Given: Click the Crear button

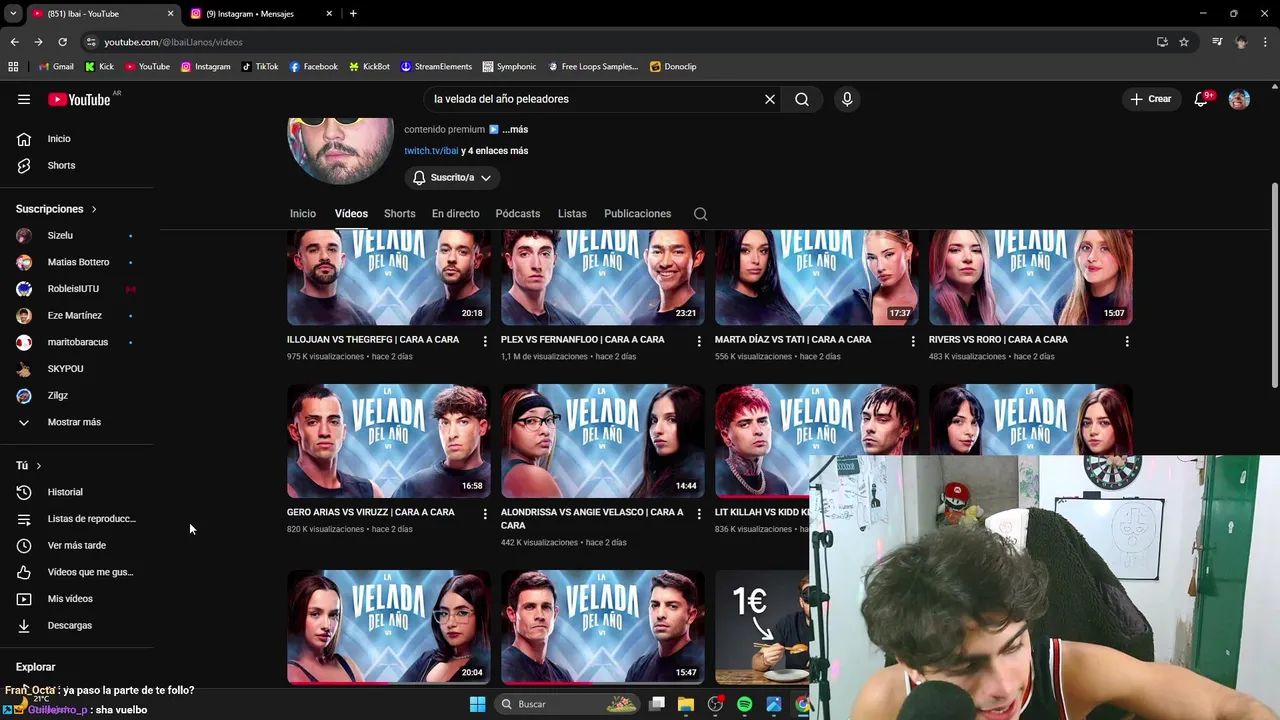Looking at the screenshot, I should [1150, 99].
